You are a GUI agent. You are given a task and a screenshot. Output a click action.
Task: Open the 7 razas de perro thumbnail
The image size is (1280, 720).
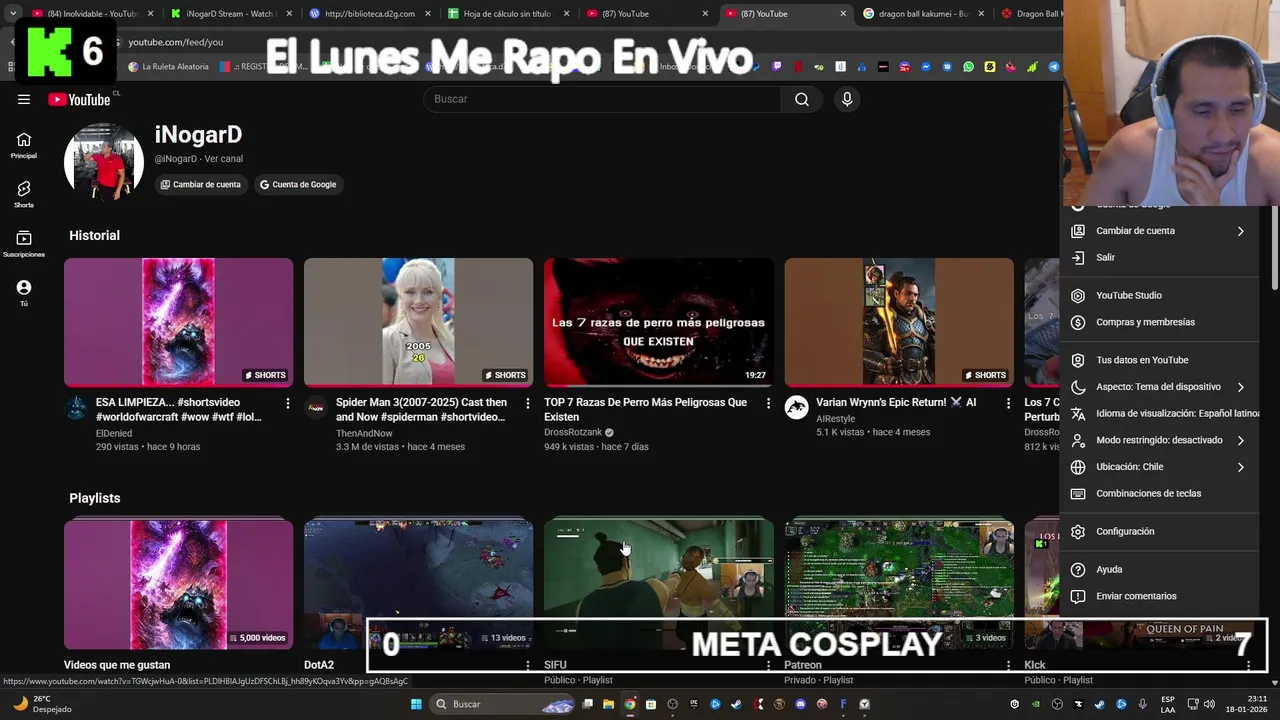(659, 322)
